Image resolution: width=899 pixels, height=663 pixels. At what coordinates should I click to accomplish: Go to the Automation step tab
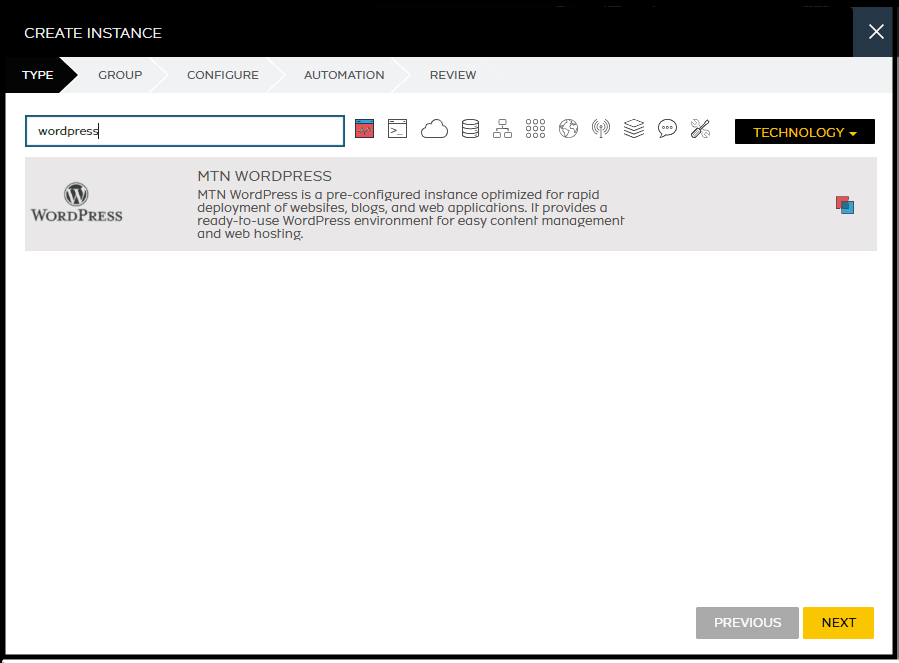344,75
